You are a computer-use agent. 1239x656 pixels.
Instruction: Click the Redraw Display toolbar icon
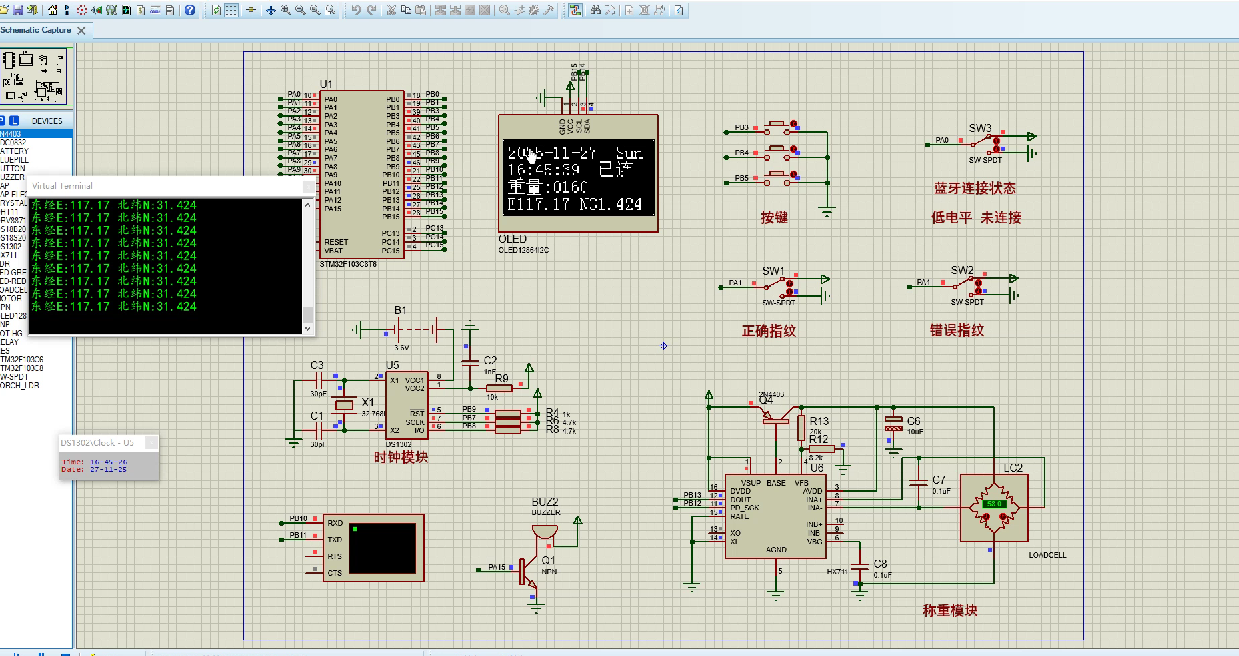(x=215, y=8)
